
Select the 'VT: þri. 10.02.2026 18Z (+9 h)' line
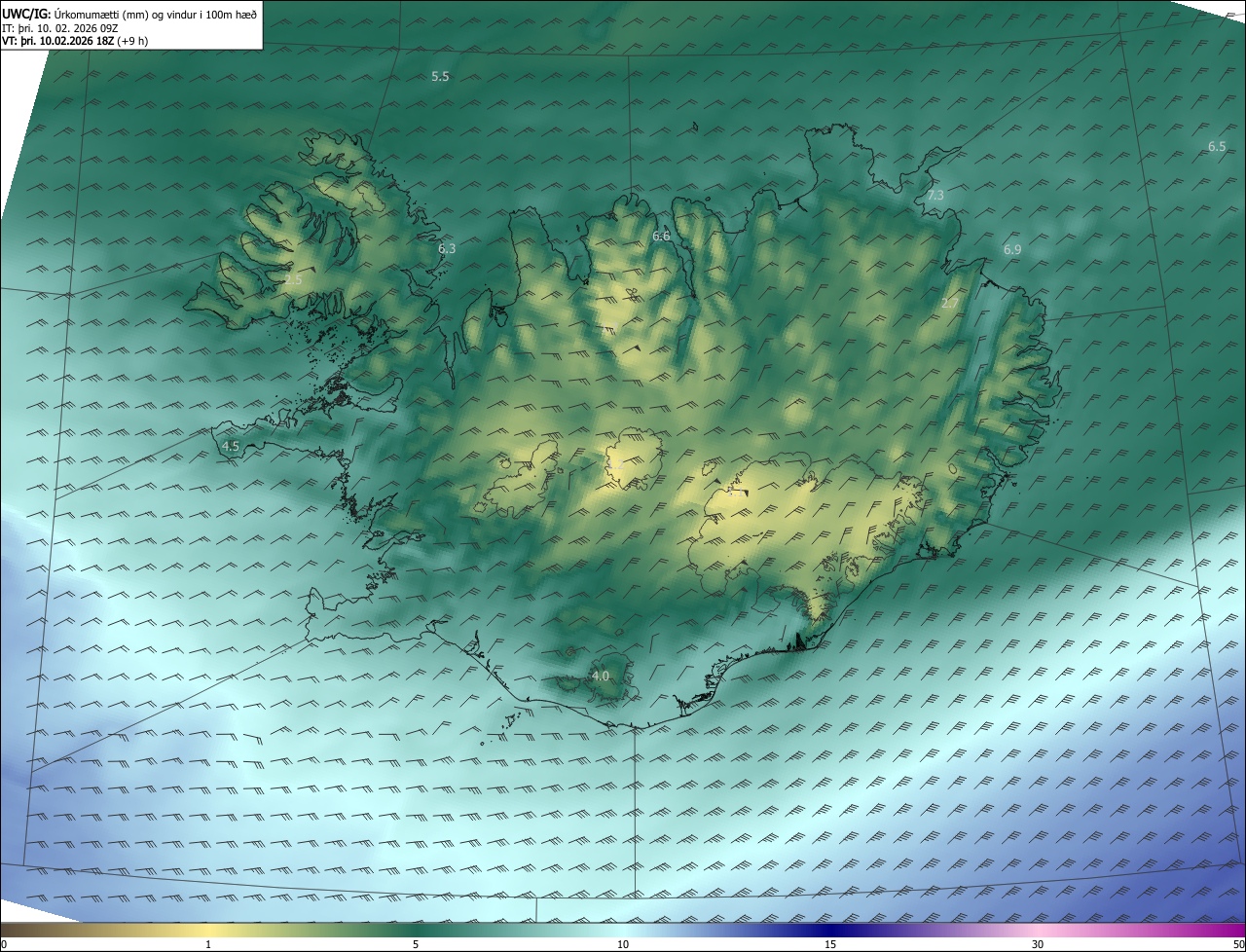[x=75, y=41]
